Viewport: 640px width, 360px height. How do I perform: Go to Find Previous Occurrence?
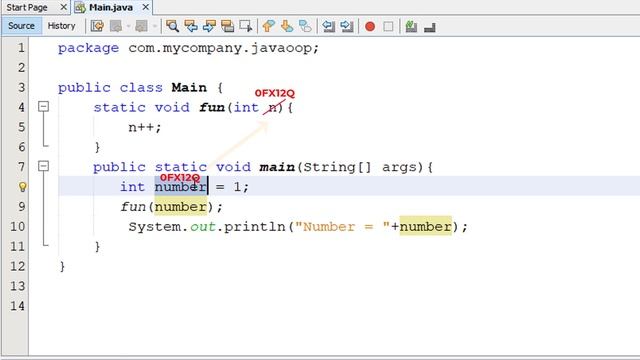pyautogui.click(x=191, y=27)
